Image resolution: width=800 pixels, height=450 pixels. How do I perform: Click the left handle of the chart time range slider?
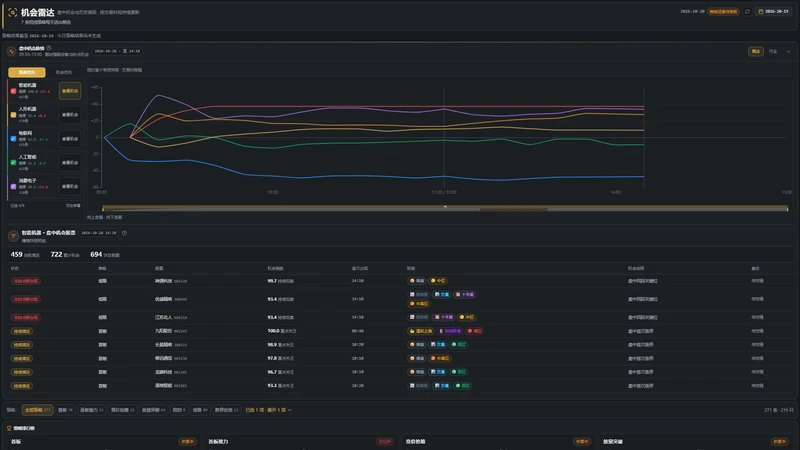[103, 208]
